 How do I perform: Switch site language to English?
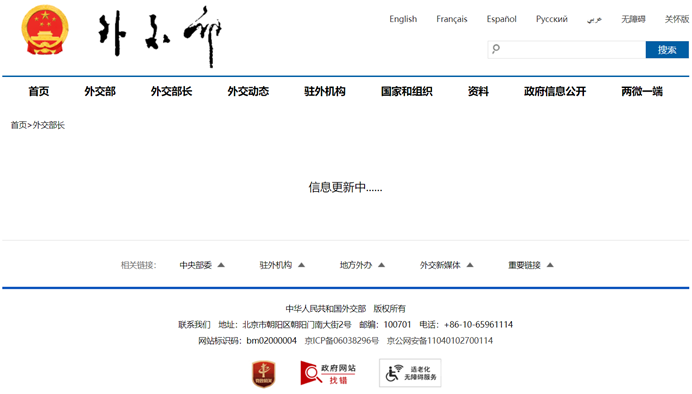pyautogui.click(x=403, y=19)
